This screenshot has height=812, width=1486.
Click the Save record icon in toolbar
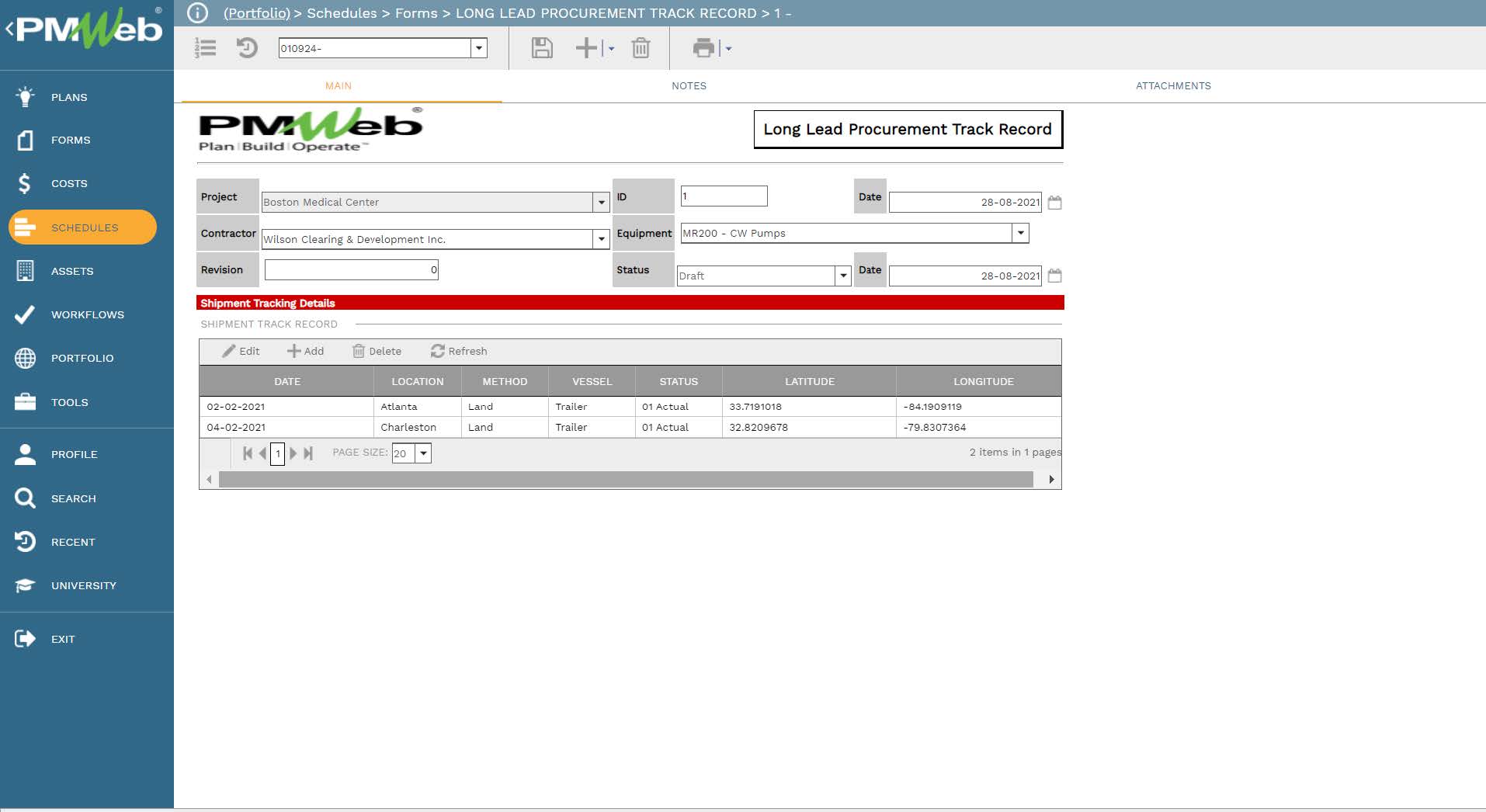[542, 48]
